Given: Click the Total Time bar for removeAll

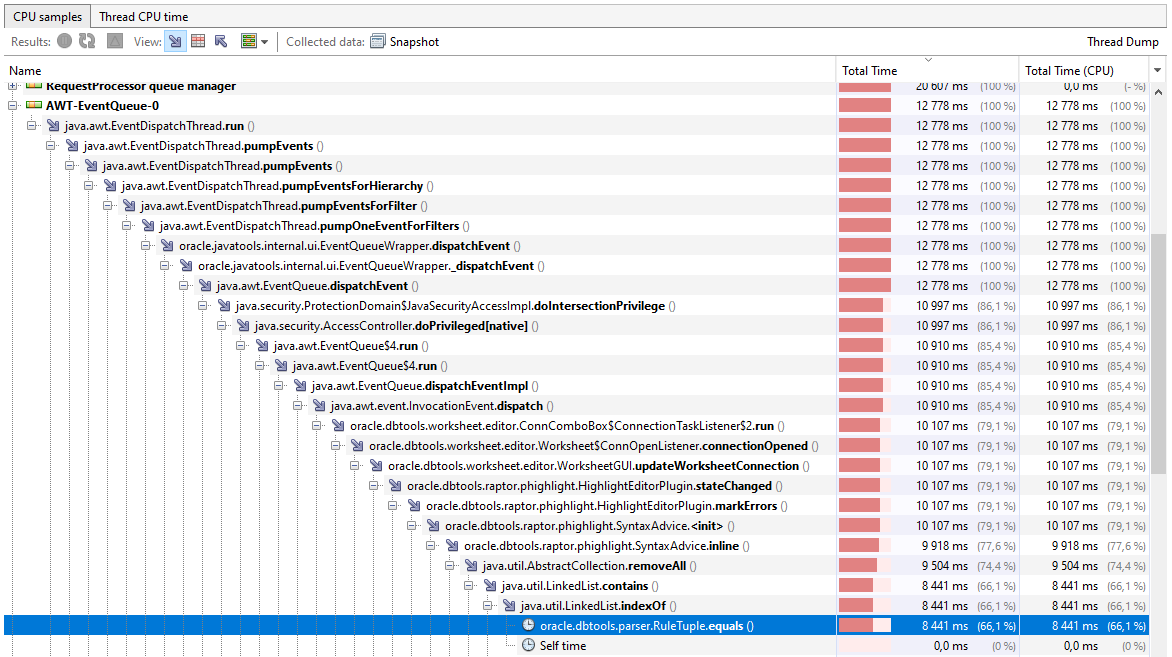Looking at the screenshot, I should click(x=865, y=566).
